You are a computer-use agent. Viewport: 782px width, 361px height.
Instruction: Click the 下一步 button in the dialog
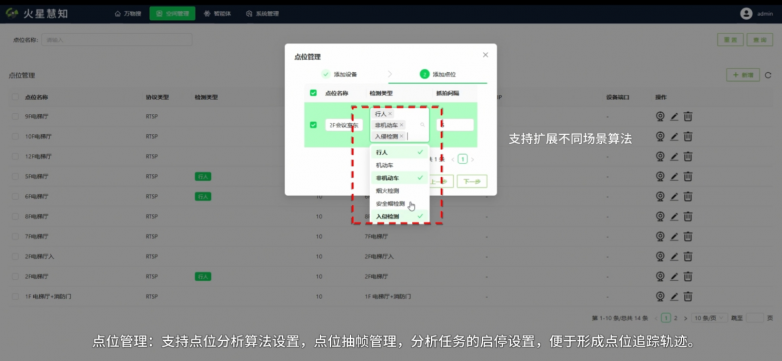pos(472,181)
